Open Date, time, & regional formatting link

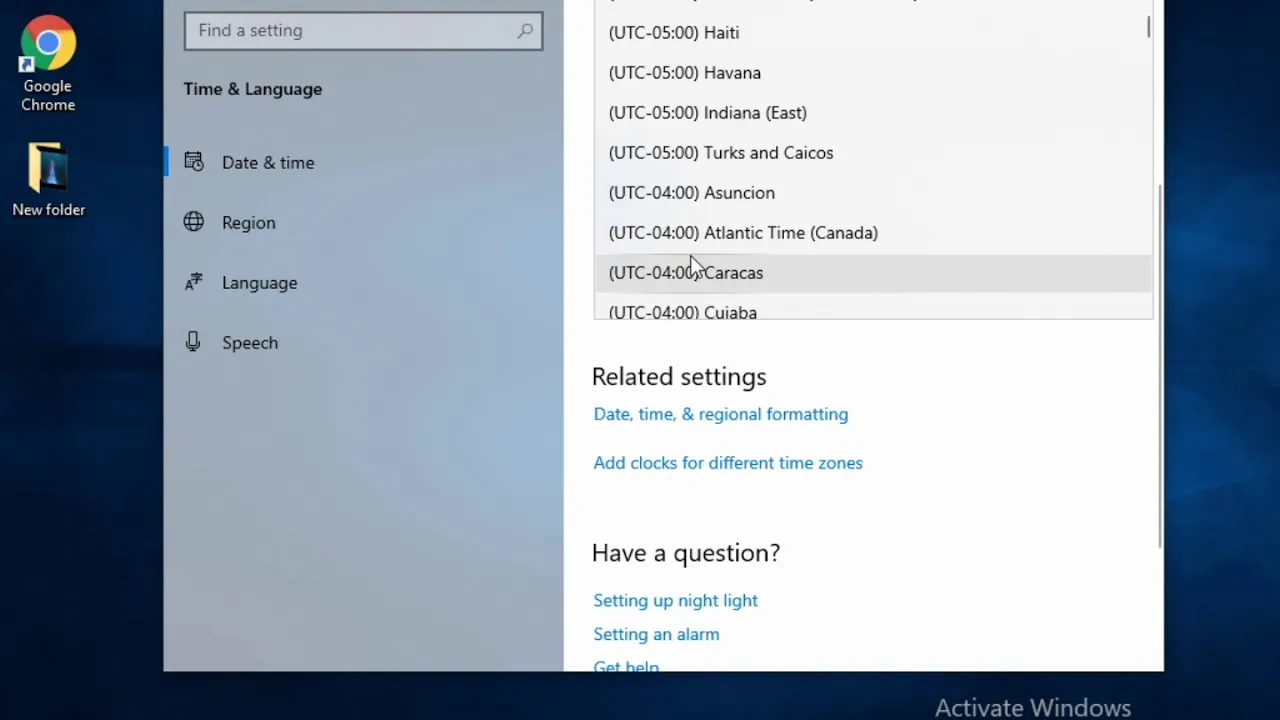click(721, 414)
